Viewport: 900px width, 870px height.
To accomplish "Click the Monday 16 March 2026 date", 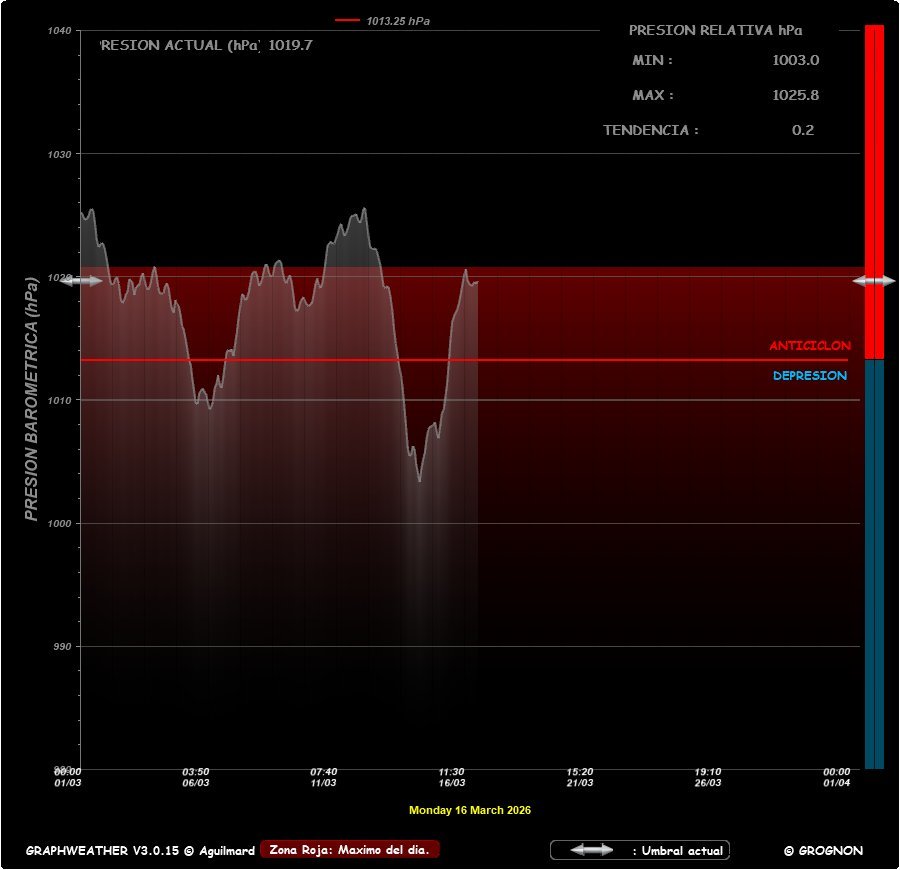I will pos(469,810).
